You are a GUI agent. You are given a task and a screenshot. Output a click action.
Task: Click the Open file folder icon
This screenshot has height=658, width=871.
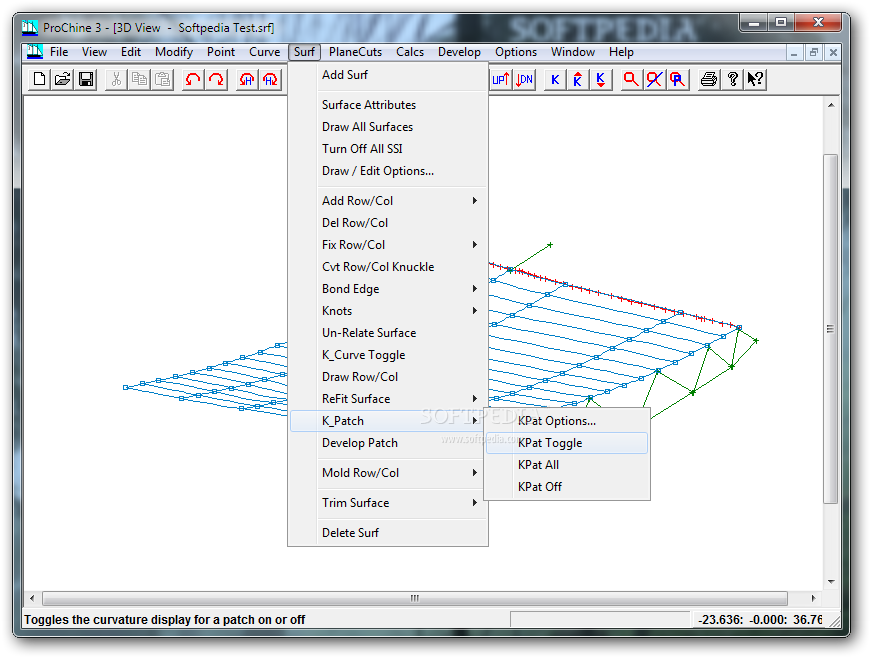tap(63, 79)
